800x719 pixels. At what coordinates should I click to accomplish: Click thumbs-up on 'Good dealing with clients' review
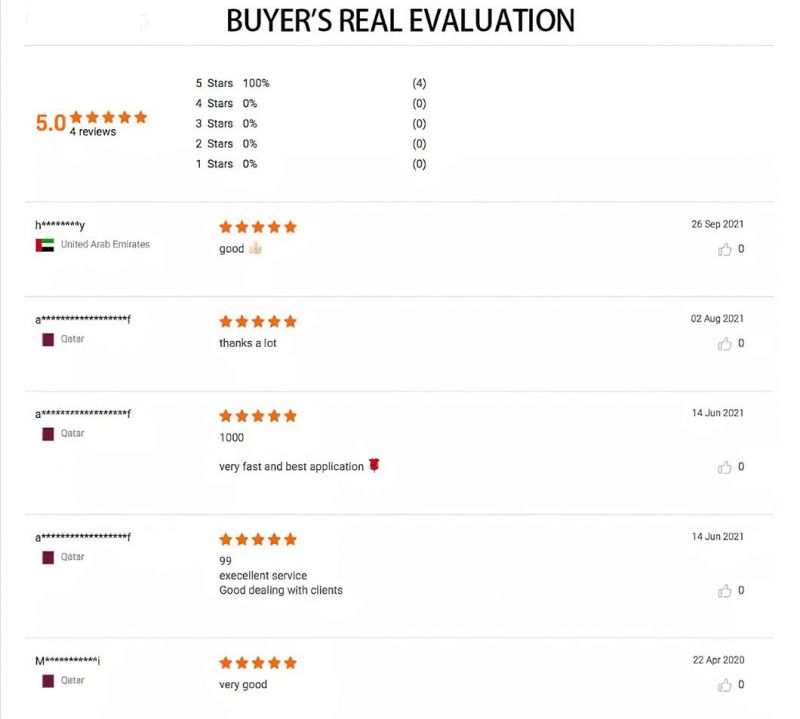(724, 590)
